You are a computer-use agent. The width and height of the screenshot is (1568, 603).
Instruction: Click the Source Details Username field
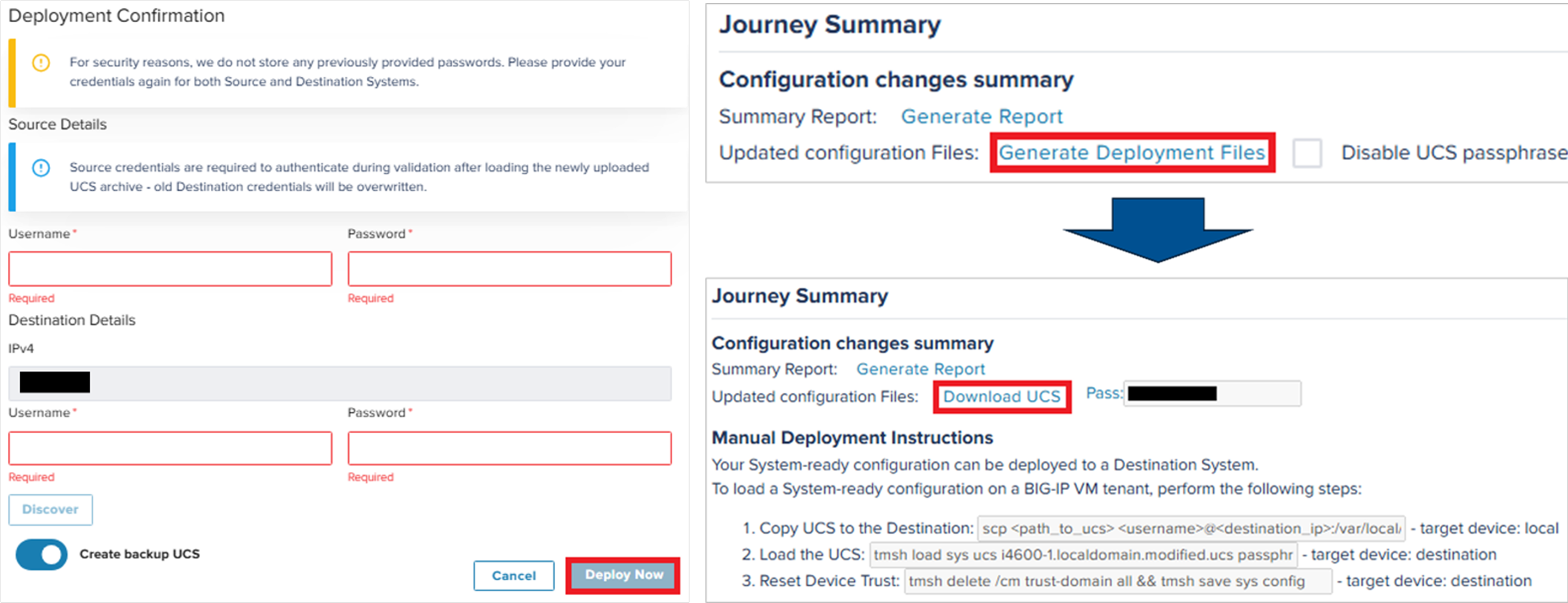point(170,268)
